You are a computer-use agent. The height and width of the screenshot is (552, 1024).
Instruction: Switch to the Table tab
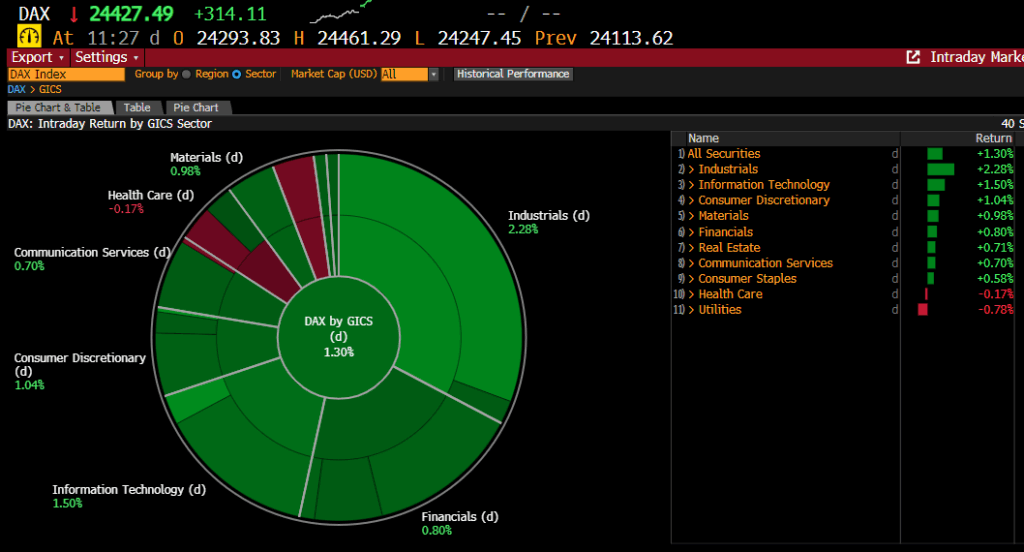137,107
